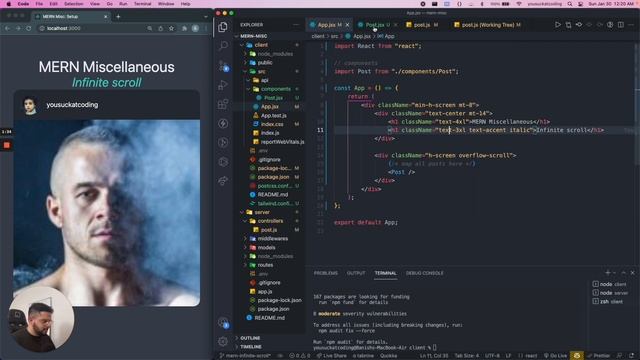Reload the browser page
Screen dimensions: 640x360
click(x=29, y=28)
